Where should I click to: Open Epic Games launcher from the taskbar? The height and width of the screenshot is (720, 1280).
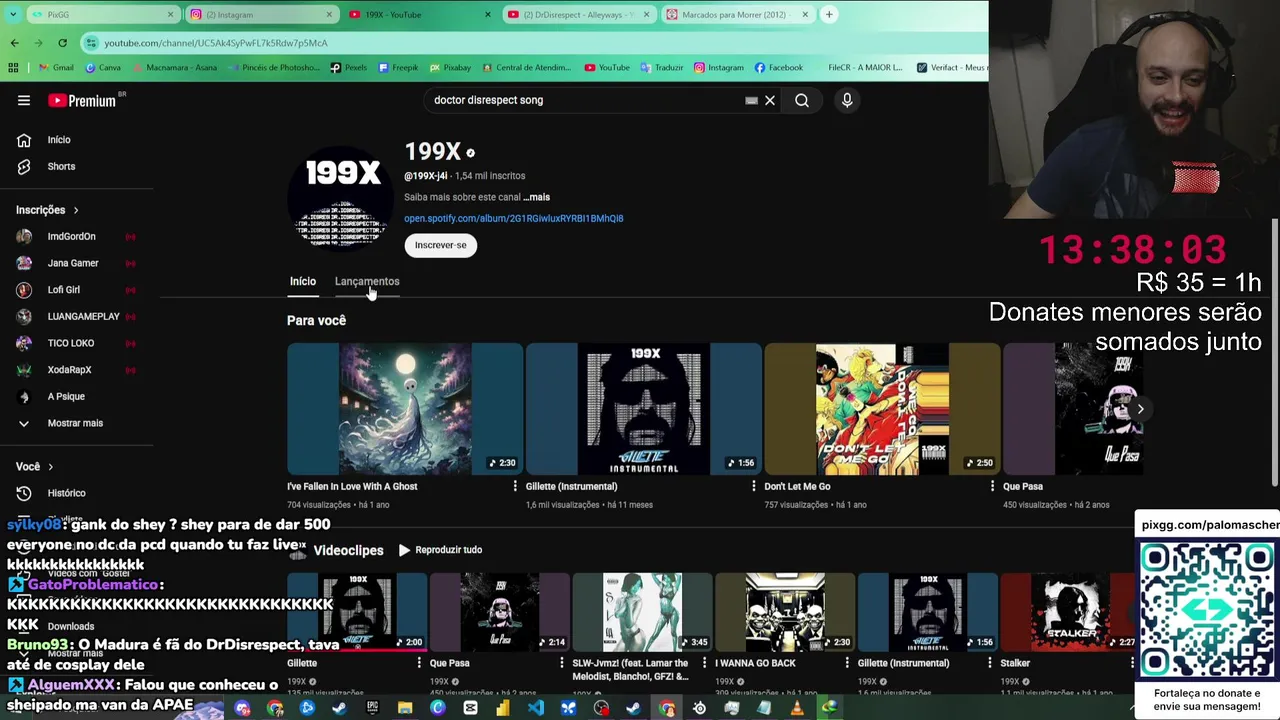[x=372, y=708]
